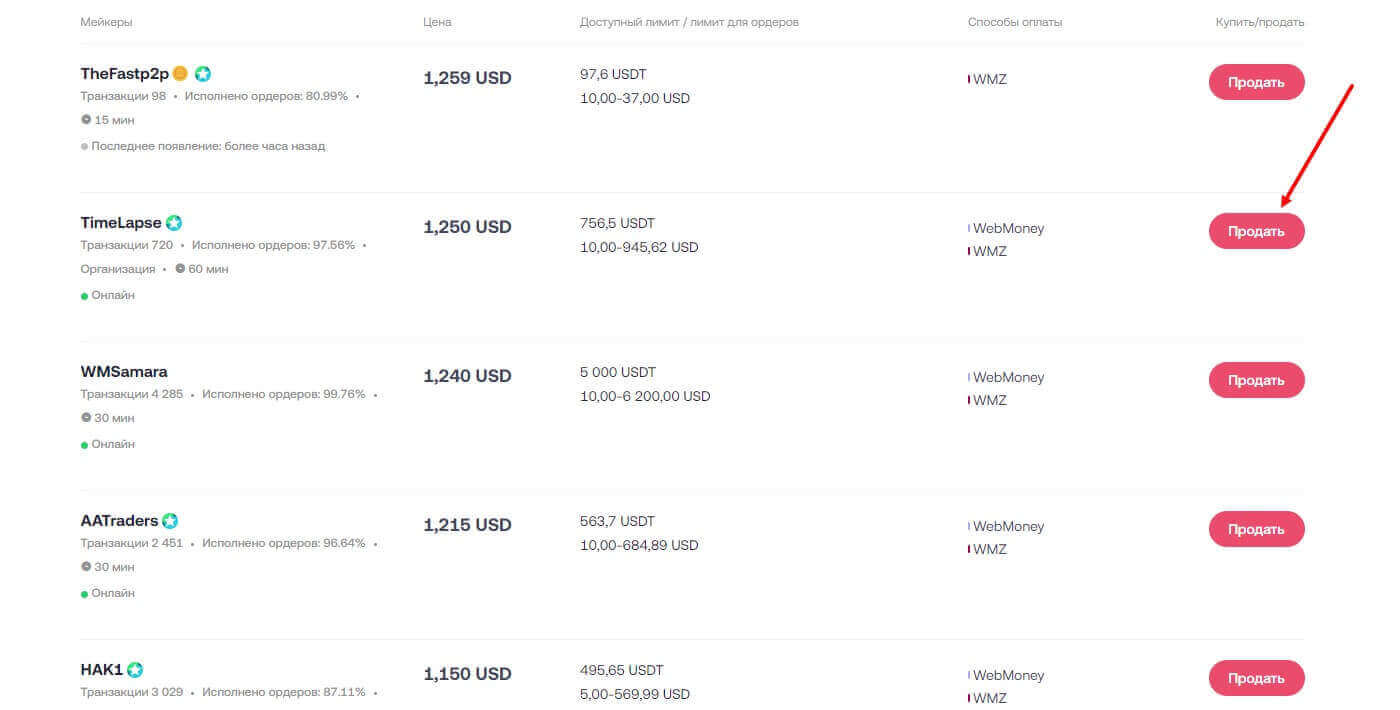Open the WMSamara maker profile
1400x710 pixels.
point(124,372)
